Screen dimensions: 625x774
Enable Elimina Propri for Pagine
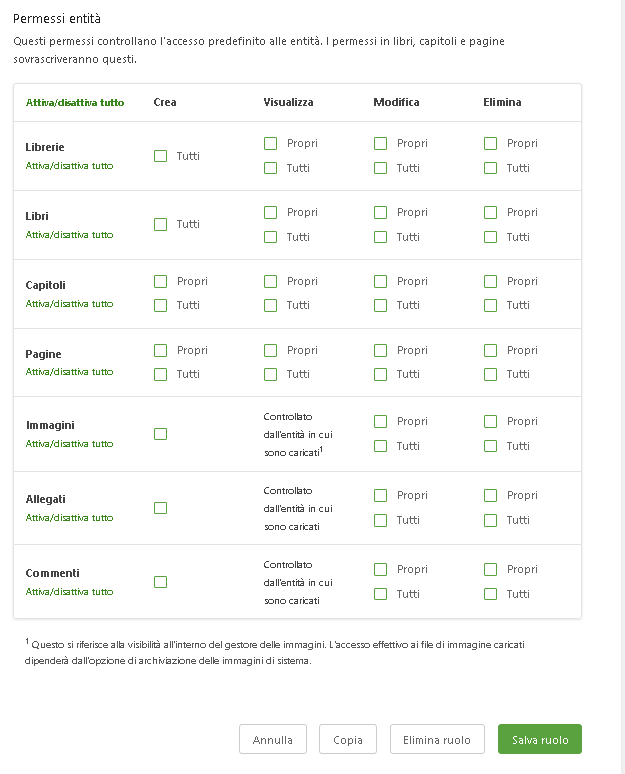click(x=491, y=350)
